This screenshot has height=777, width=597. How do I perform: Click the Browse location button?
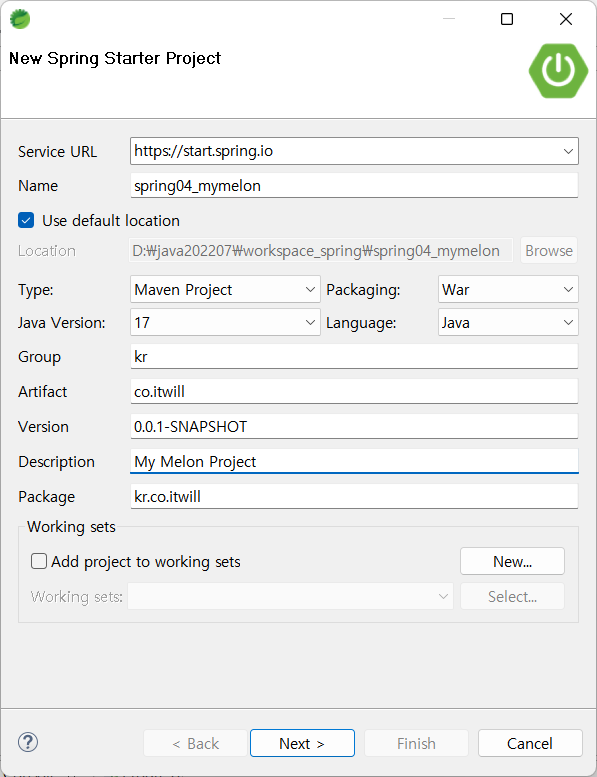(x=548, y=251)
